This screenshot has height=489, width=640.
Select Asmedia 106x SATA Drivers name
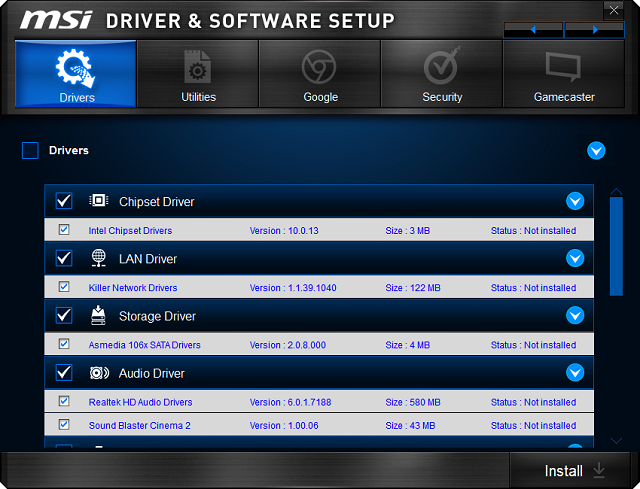[144, 345]
